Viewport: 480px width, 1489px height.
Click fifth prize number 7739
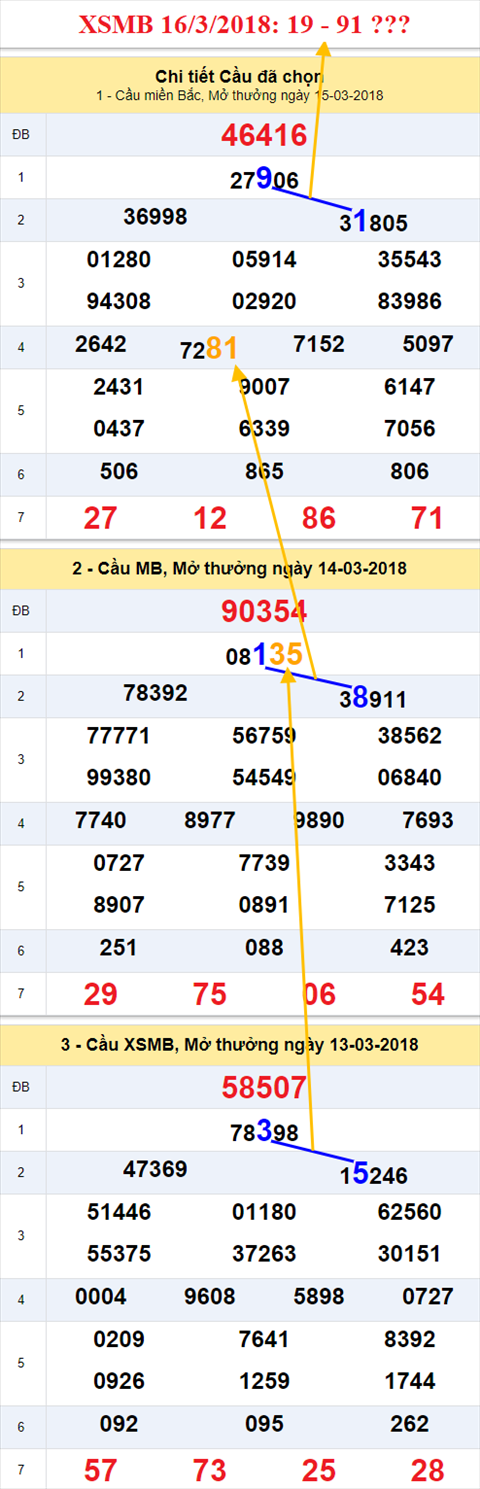pyautogui.click(x=264, y=863)
